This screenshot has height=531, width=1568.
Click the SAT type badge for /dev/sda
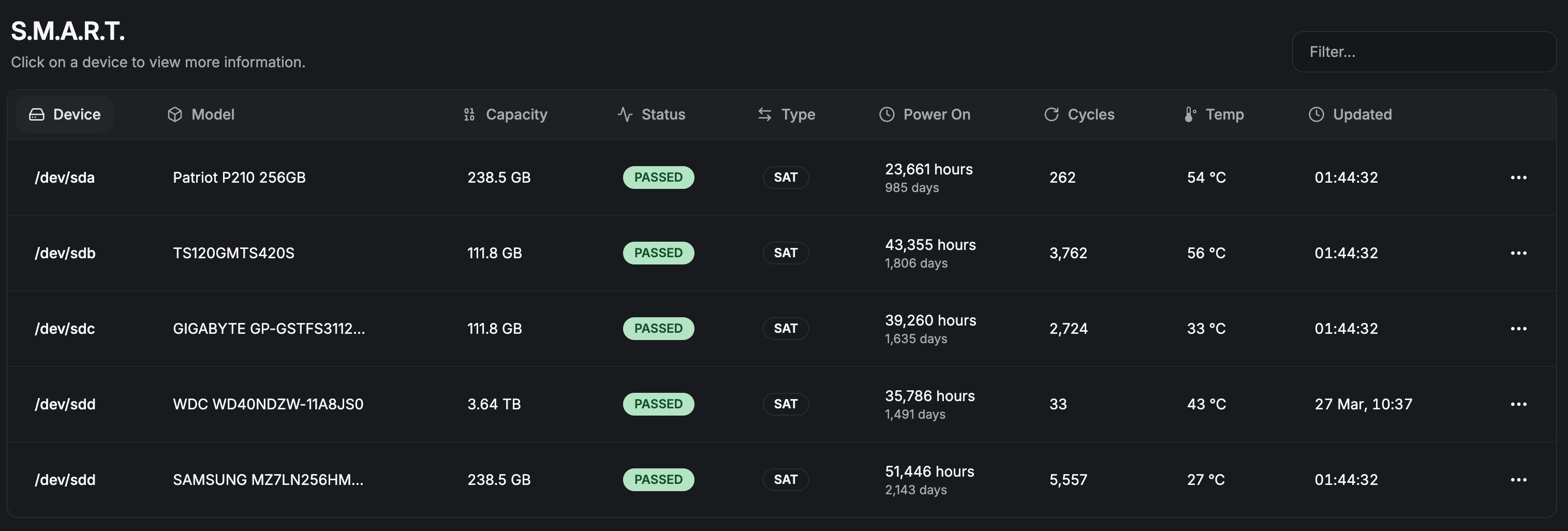click(786, 177)
